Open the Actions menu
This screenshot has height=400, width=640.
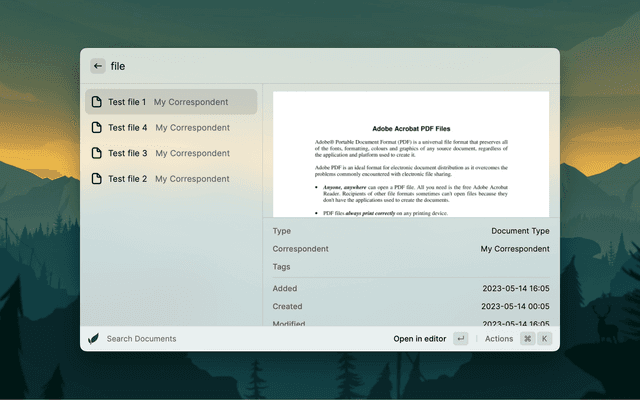499,339
